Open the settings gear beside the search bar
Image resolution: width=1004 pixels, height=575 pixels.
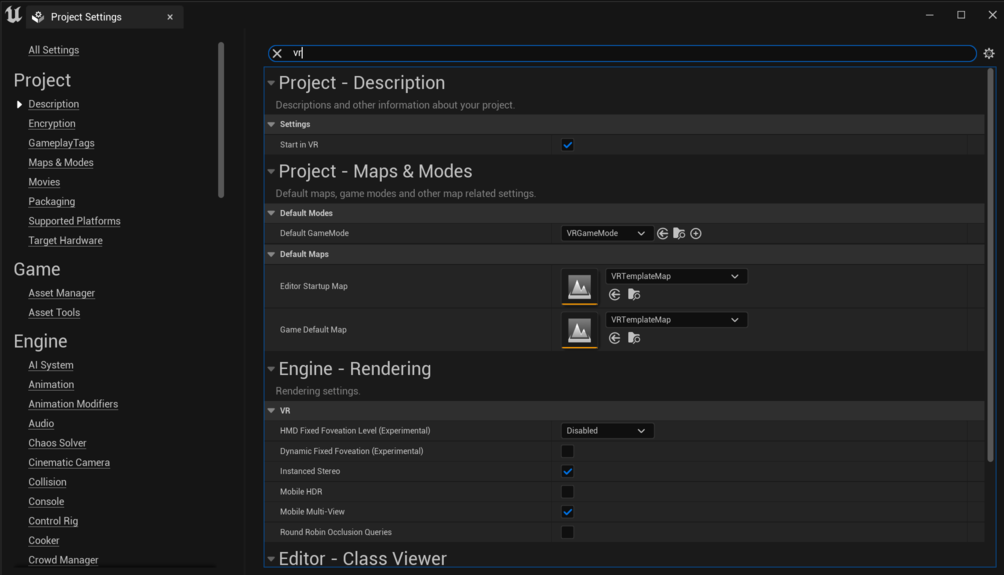click(x=989, y=54)
